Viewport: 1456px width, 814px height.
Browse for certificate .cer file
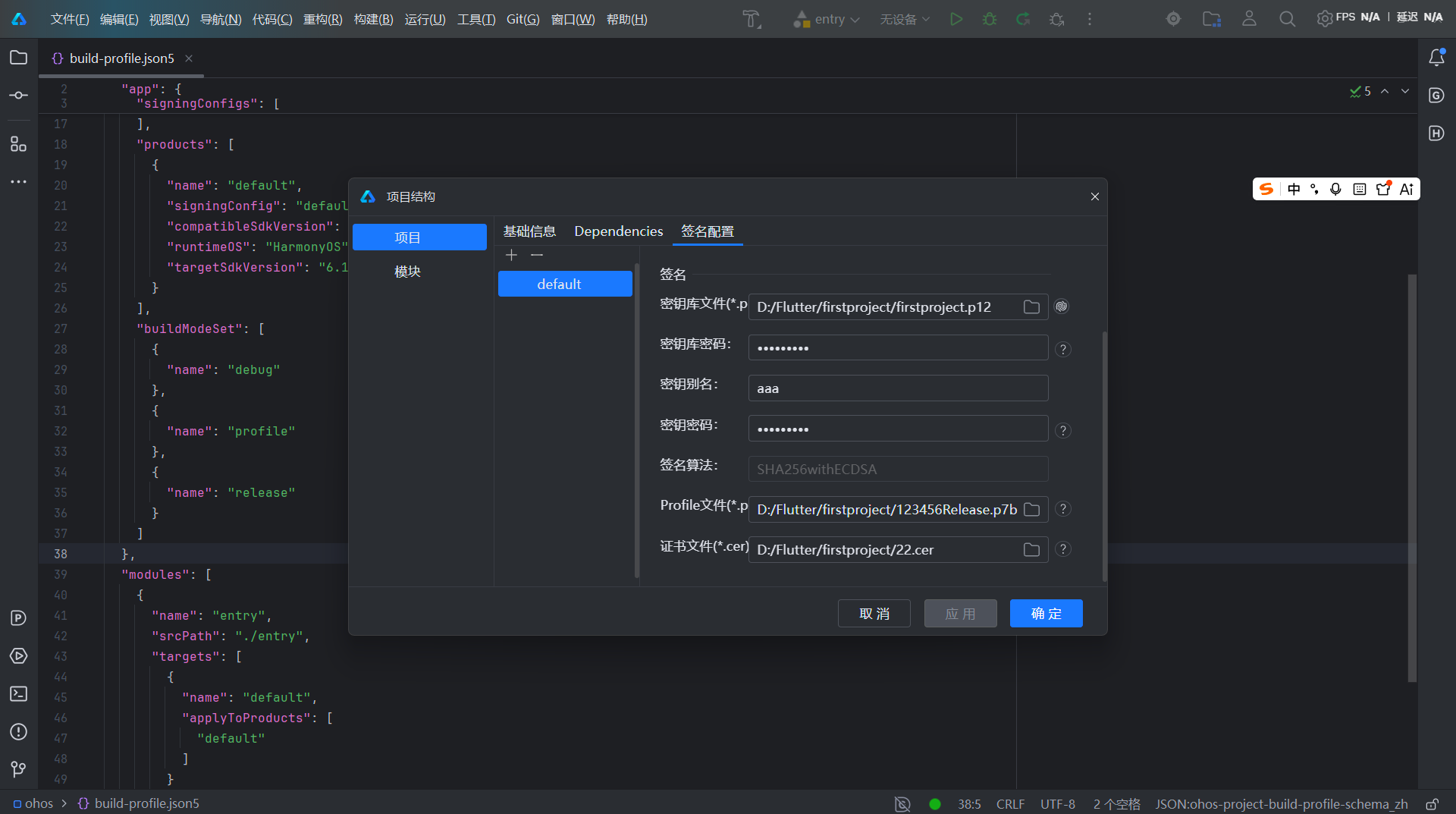(x=1031, y=550)
